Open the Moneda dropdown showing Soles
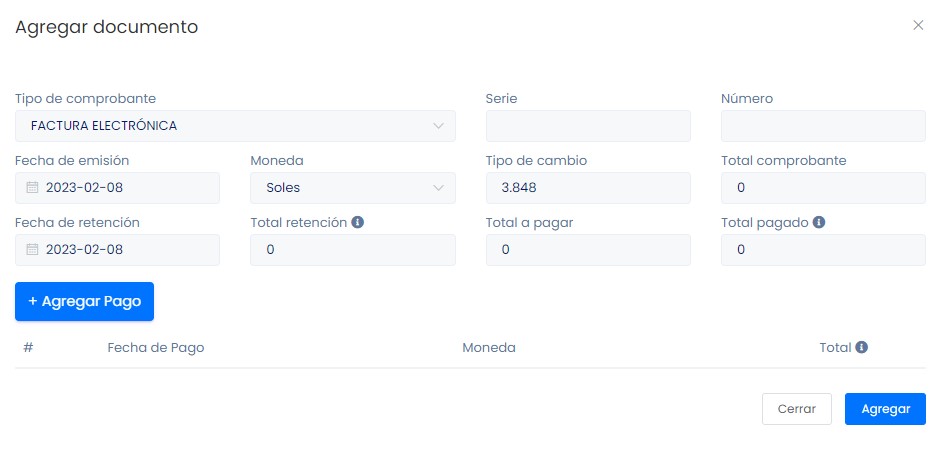Screen dimensions: 941x452 (x=352, y=188)
